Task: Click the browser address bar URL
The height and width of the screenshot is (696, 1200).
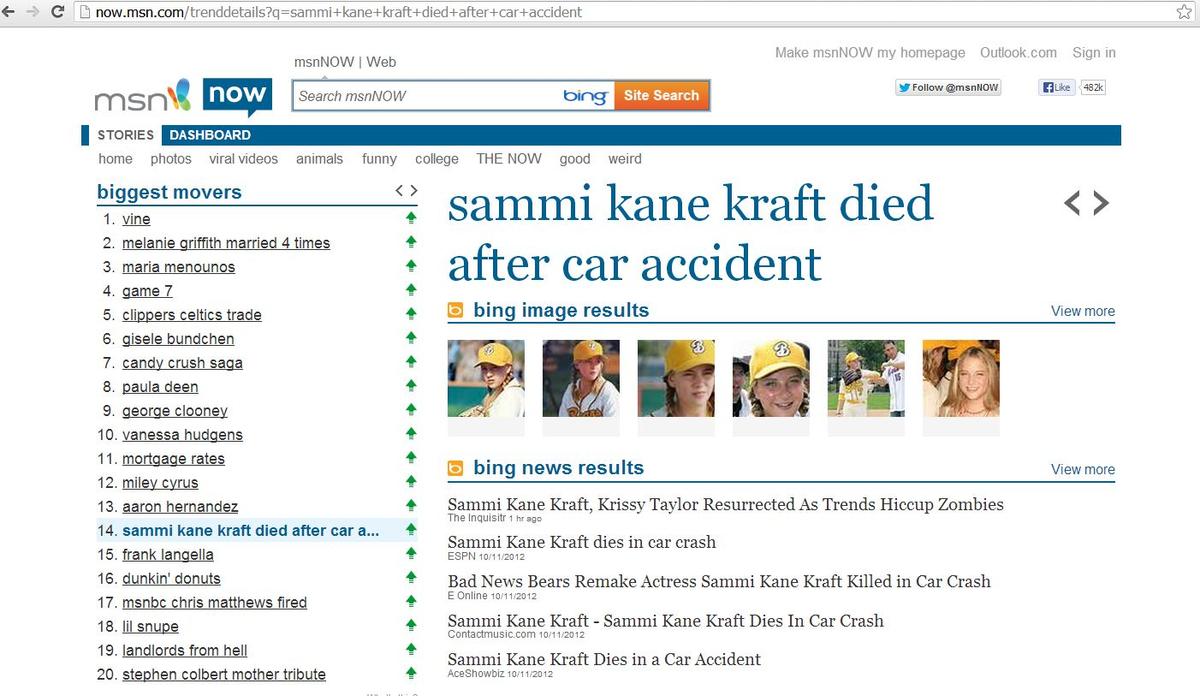Action: click(339, 12)
